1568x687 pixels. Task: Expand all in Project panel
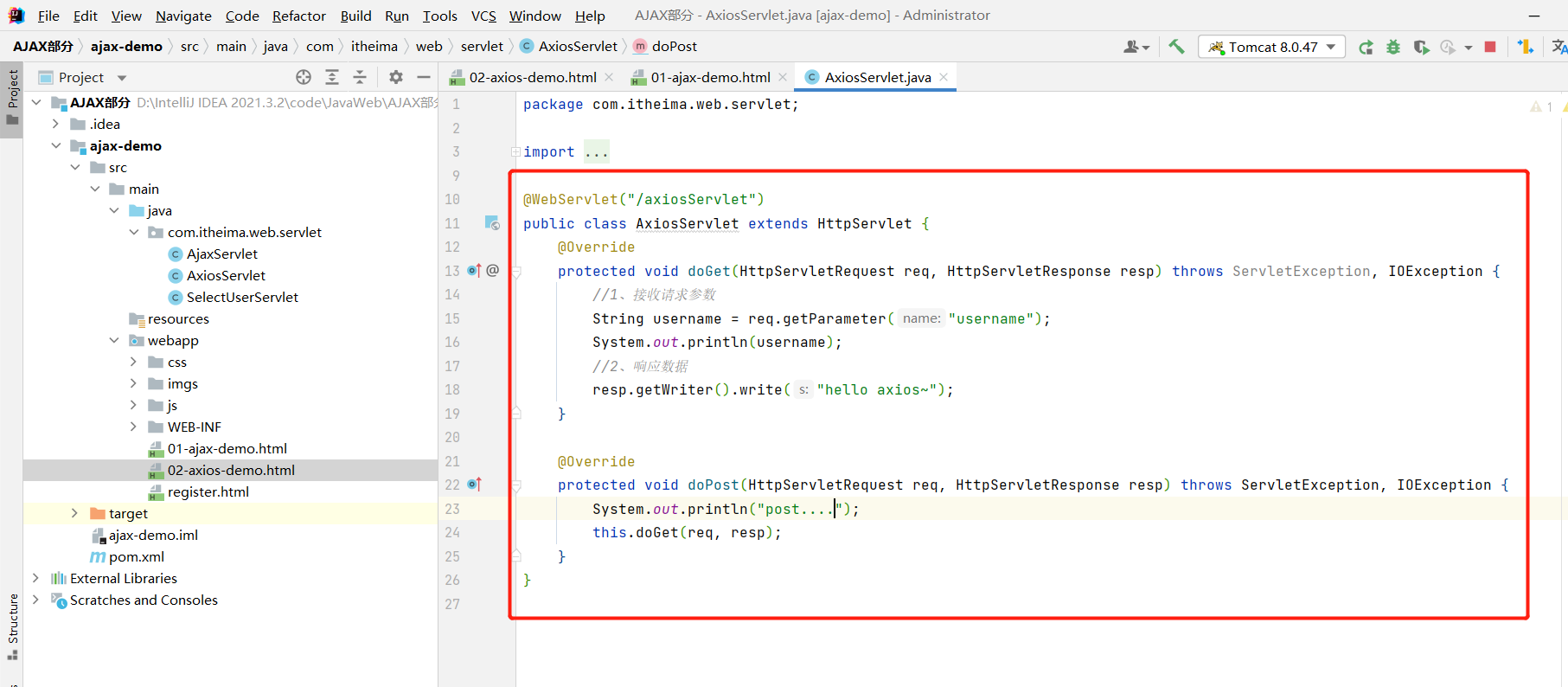[x=332, y=77]
